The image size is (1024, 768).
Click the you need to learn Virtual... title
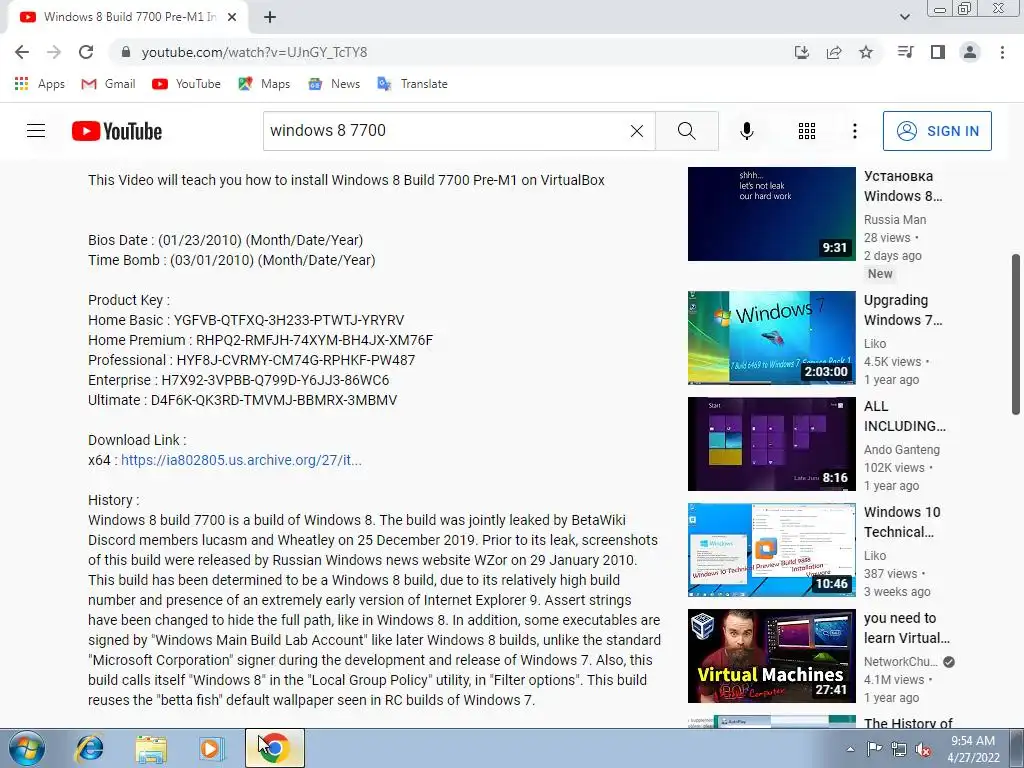click(x=906, y=628)
